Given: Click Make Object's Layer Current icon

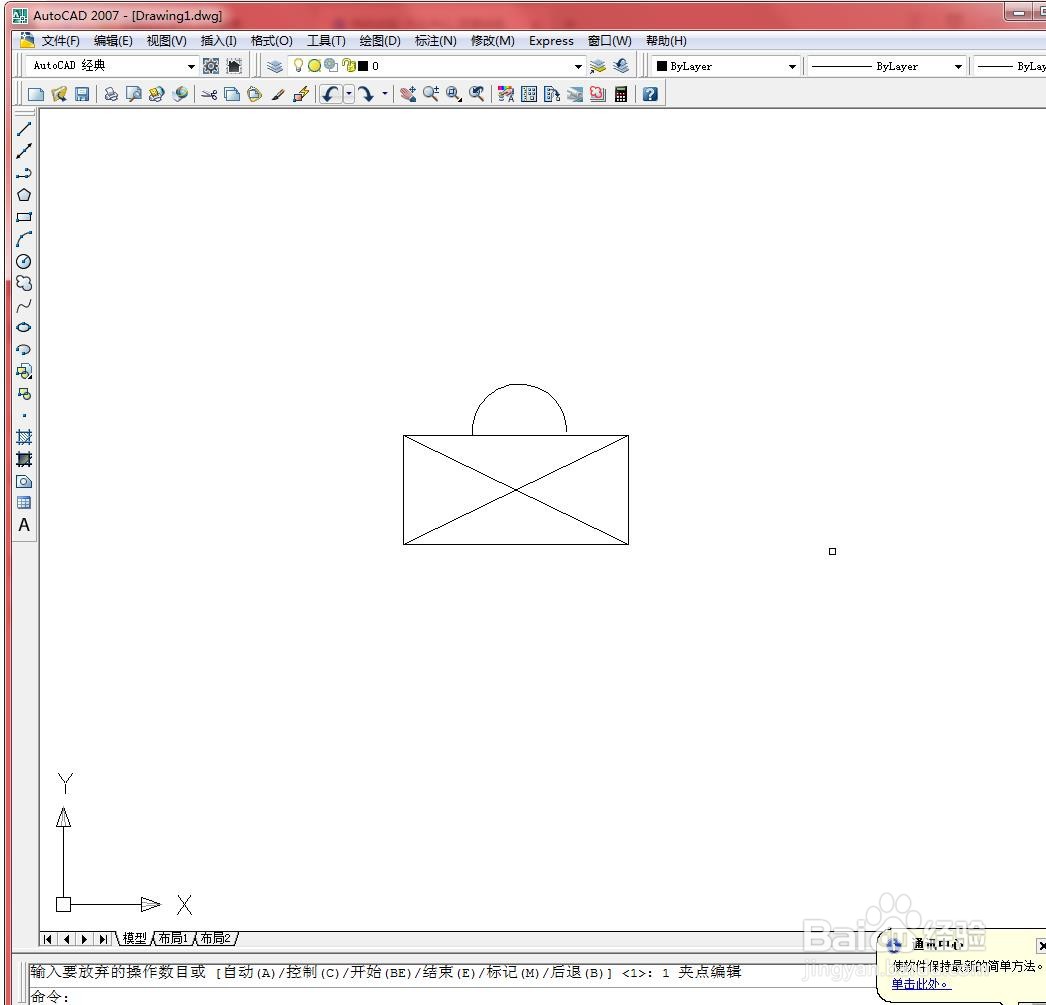Looking at the screenshot, I should coord(598,66).
